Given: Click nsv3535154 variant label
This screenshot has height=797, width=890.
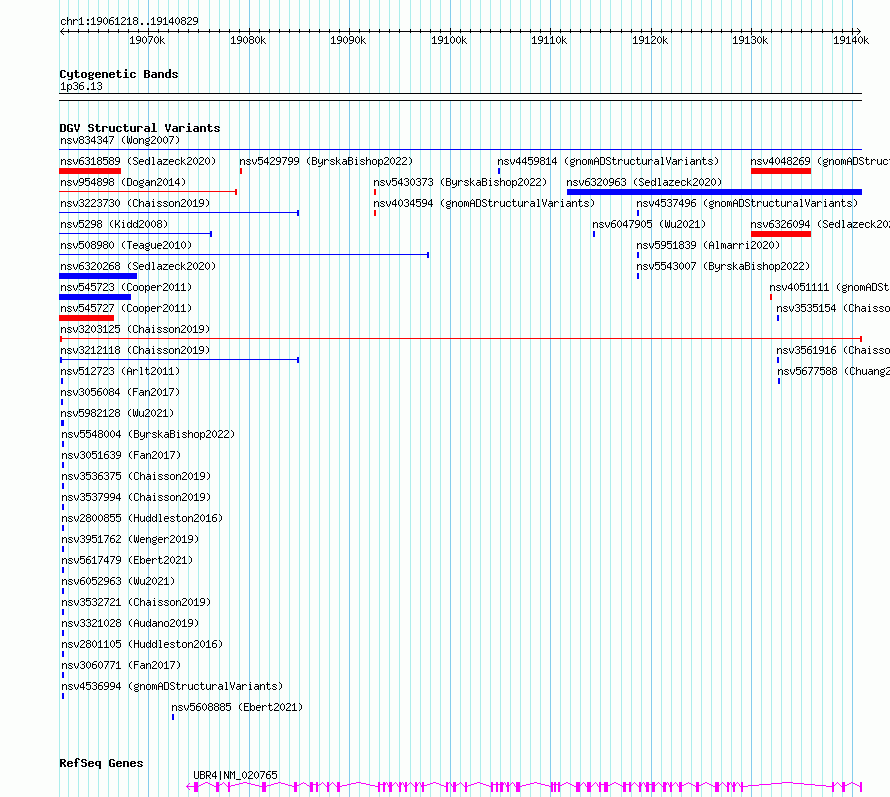Looking at the screenshot, I should click(x=833, y=308).
